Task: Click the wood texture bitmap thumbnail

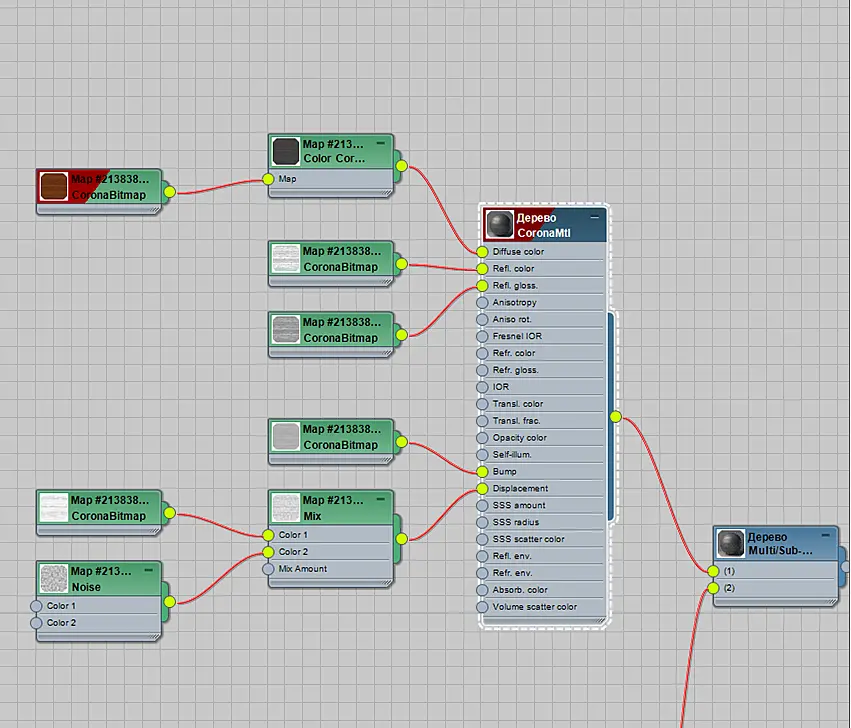Action: [x=54, y=187]
